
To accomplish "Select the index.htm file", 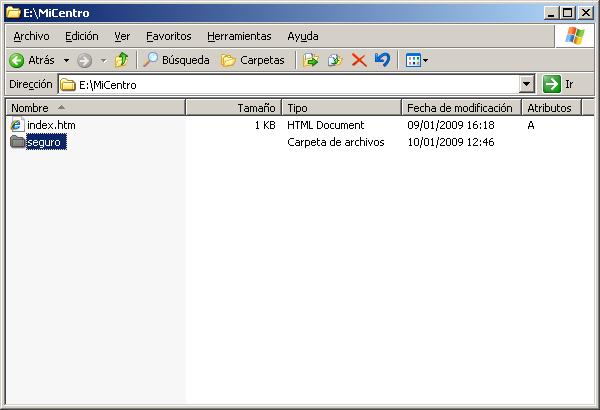I will click(51, 125).
